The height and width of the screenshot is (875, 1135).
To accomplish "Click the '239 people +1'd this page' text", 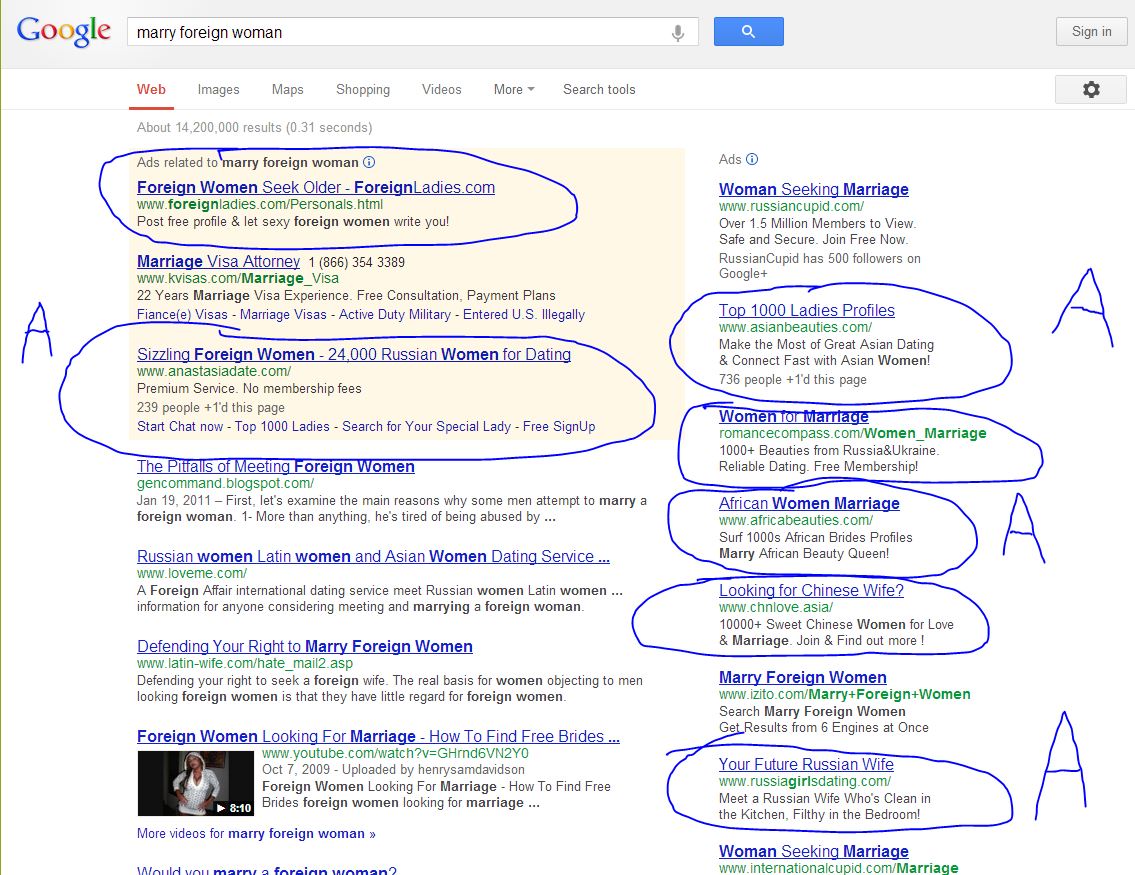I will [x=211, y=408].
